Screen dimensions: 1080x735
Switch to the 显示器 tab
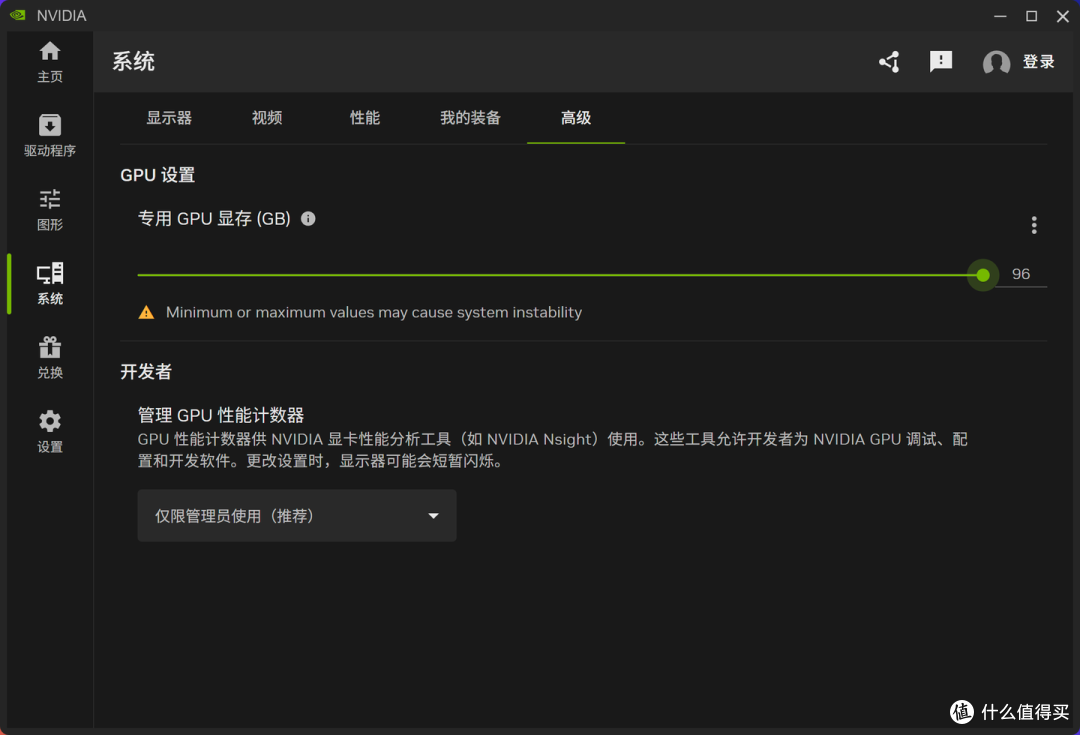click(169, 118)
